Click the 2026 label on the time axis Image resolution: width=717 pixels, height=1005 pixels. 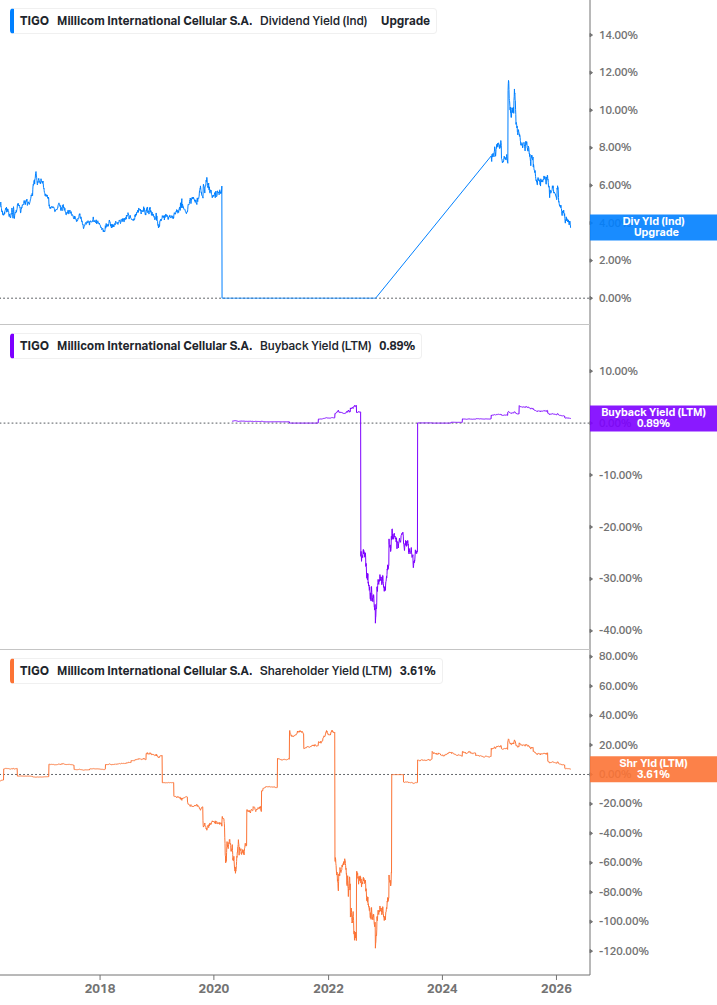556,989
